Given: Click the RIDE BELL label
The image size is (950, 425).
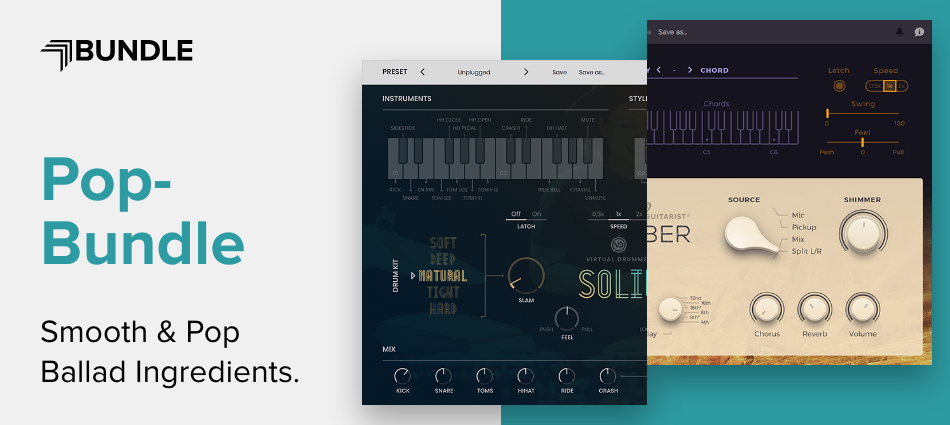Looking at the screenshot, I should click(x=550, y=190).
